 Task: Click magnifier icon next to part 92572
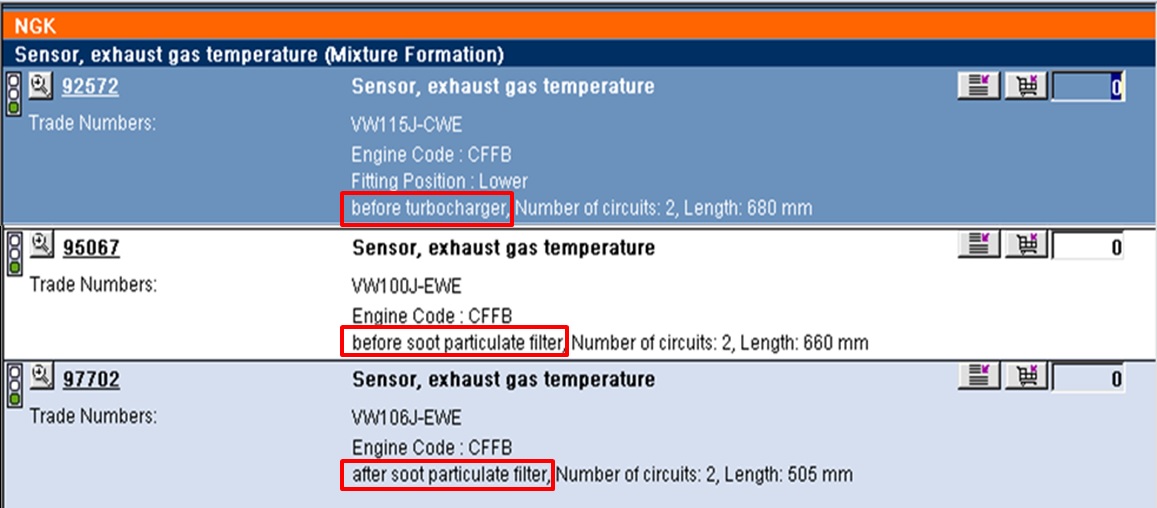pyautogui.click(x=40, y=85)
